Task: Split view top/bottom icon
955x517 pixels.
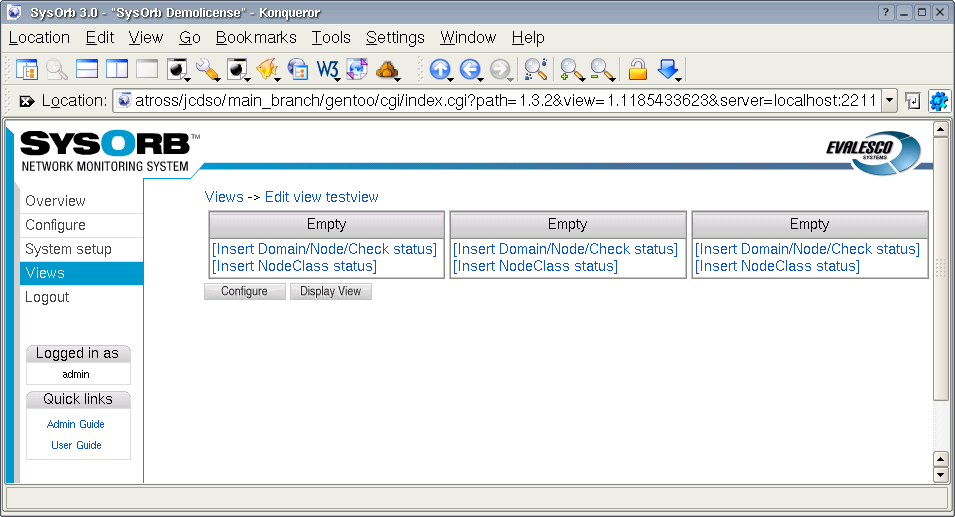Action: tap(87, 69)
